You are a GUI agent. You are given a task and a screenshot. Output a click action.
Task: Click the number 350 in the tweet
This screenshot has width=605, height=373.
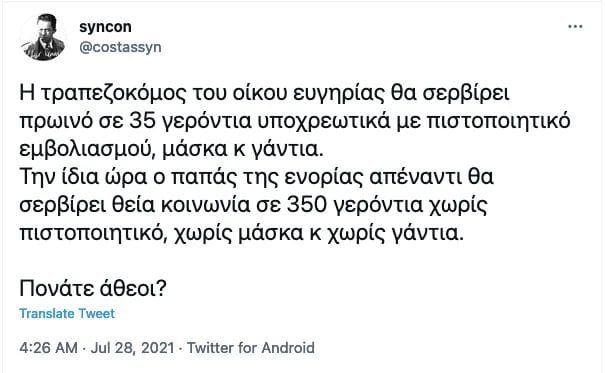tap(307, 205)
